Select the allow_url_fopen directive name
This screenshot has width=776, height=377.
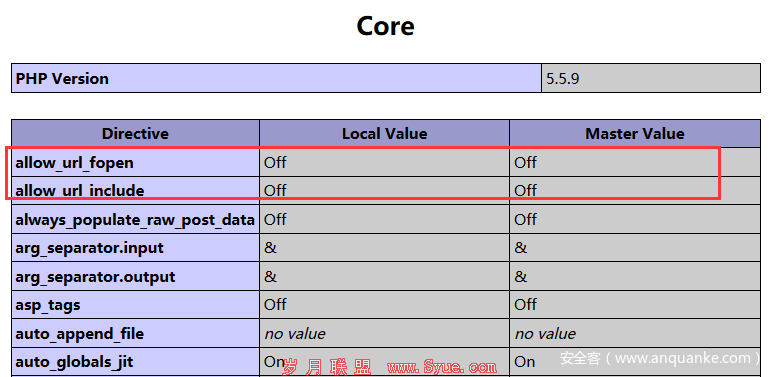click(74, 163)
